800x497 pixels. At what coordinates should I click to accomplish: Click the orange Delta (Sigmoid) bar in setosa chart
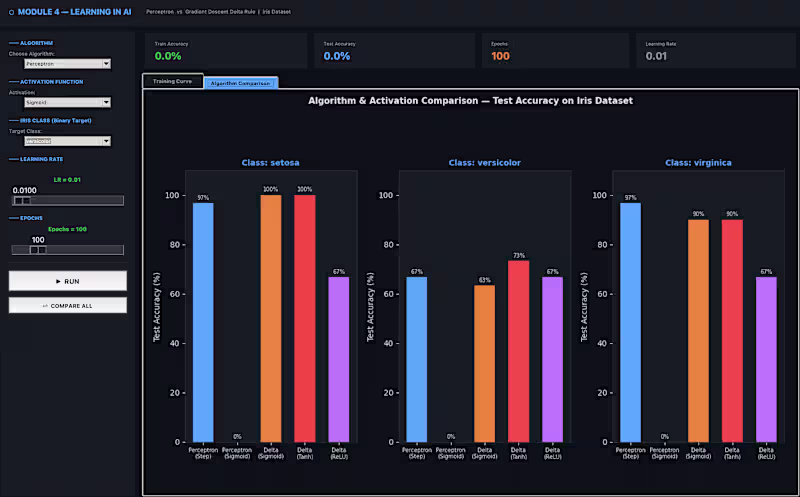click(271, 318)
